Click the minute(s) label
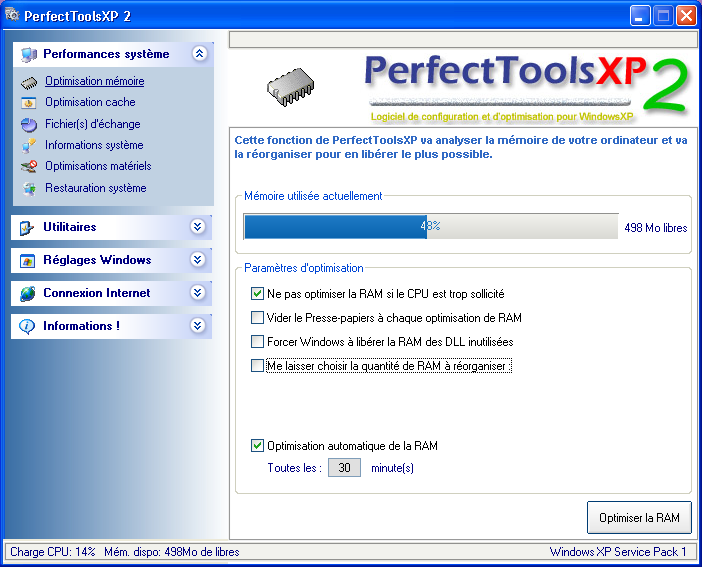 (393, 468)
